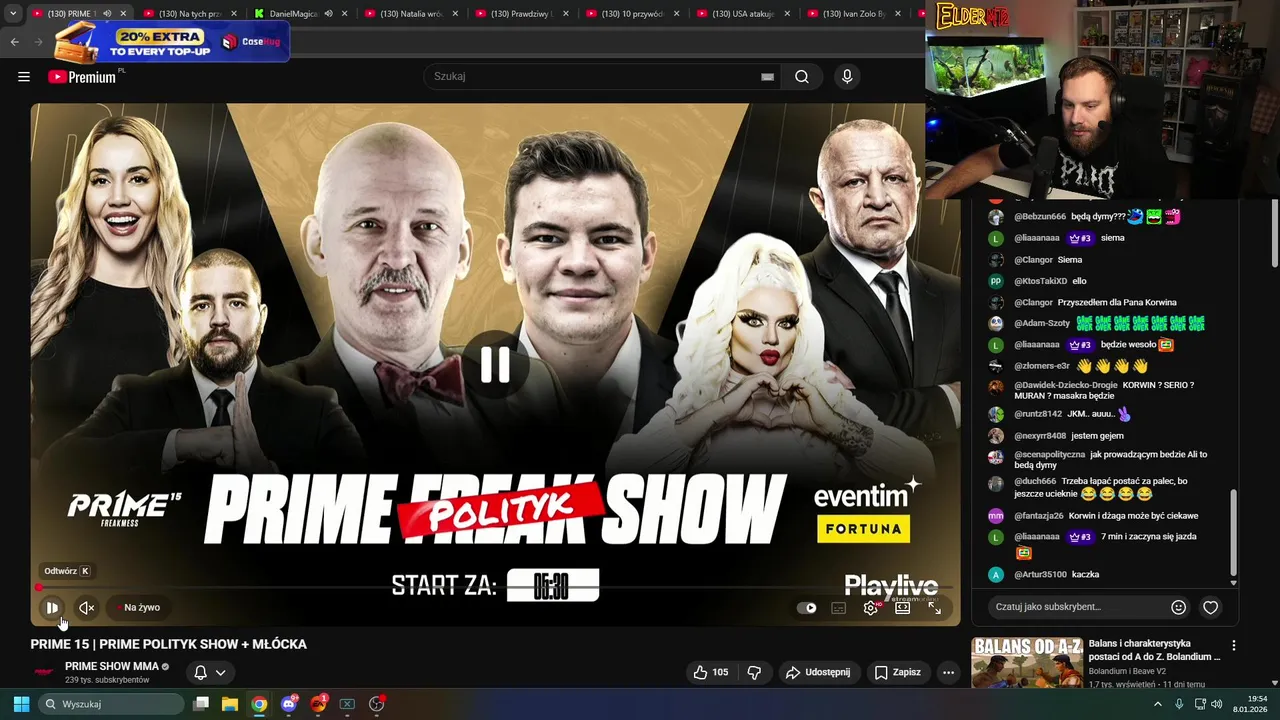Send heart reaction in live chat
The image size is (1280, 720).
[1210, 607]
